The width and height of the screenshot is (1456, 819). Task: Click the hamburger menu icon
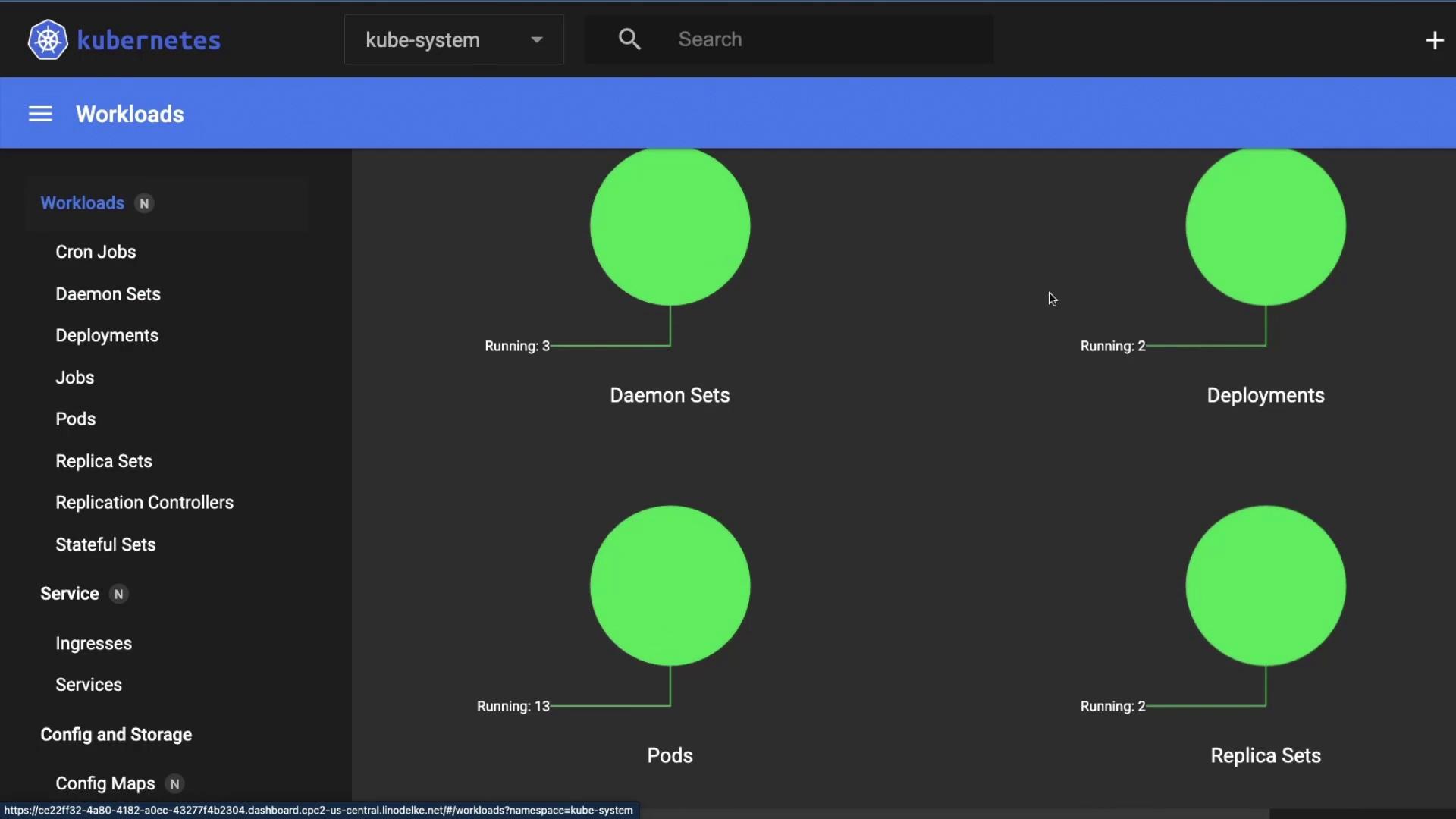click(40, 114)
